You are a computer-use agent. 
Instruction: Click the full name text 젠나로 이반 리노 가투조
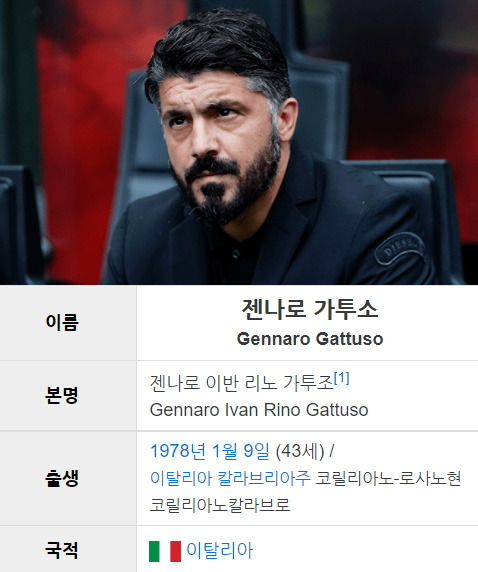pyautogui.click(x=242, y=383)
